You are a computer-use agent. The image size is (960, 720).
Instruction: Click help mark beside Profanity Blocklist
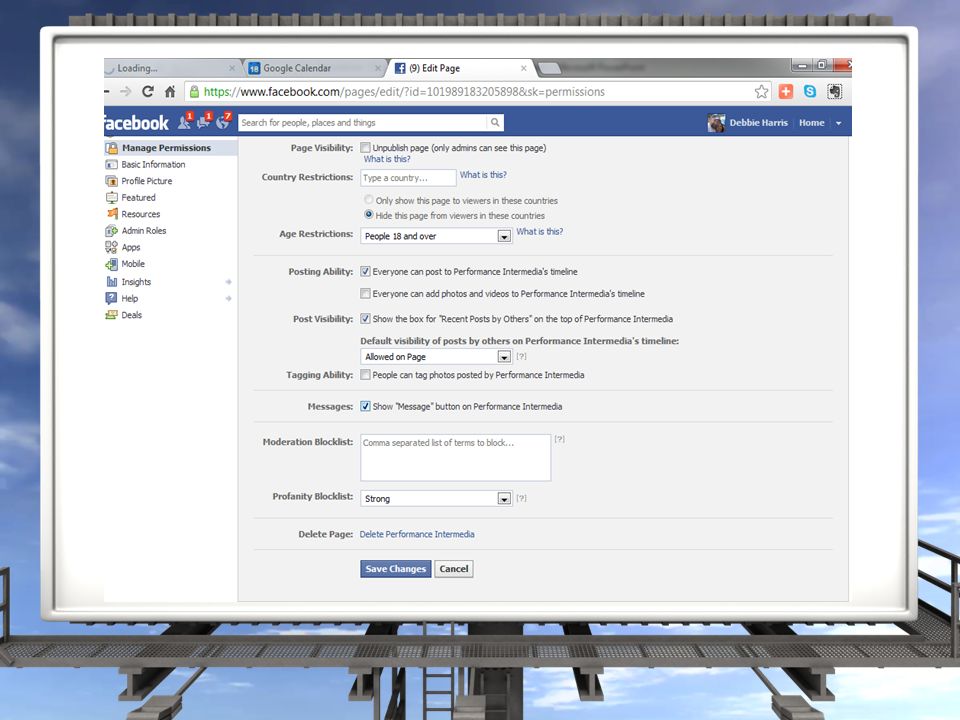pyautogui.click(x=521, y=498)
